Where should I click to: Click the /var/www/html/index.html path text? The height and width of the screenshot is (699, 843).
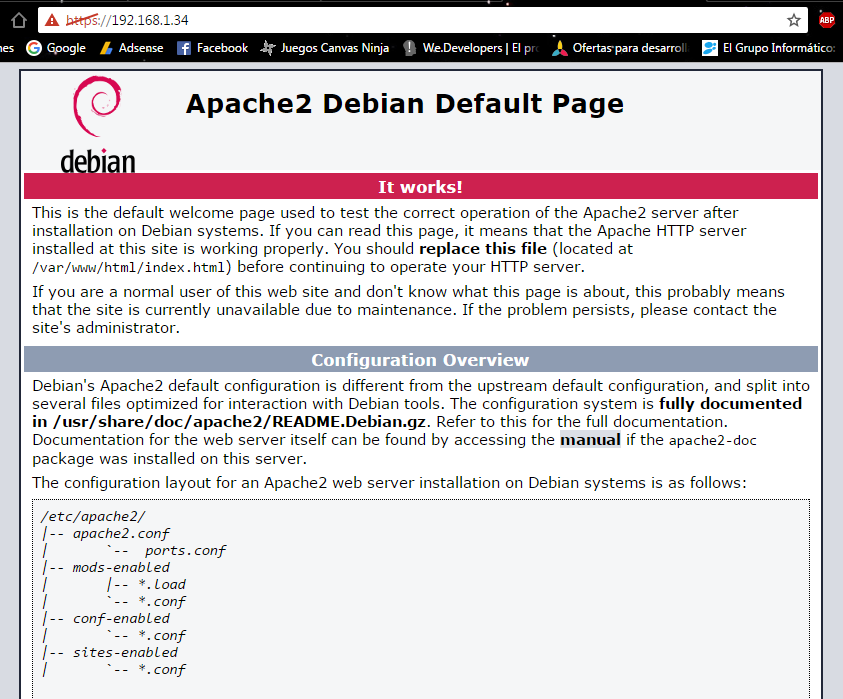coord(131,268)
